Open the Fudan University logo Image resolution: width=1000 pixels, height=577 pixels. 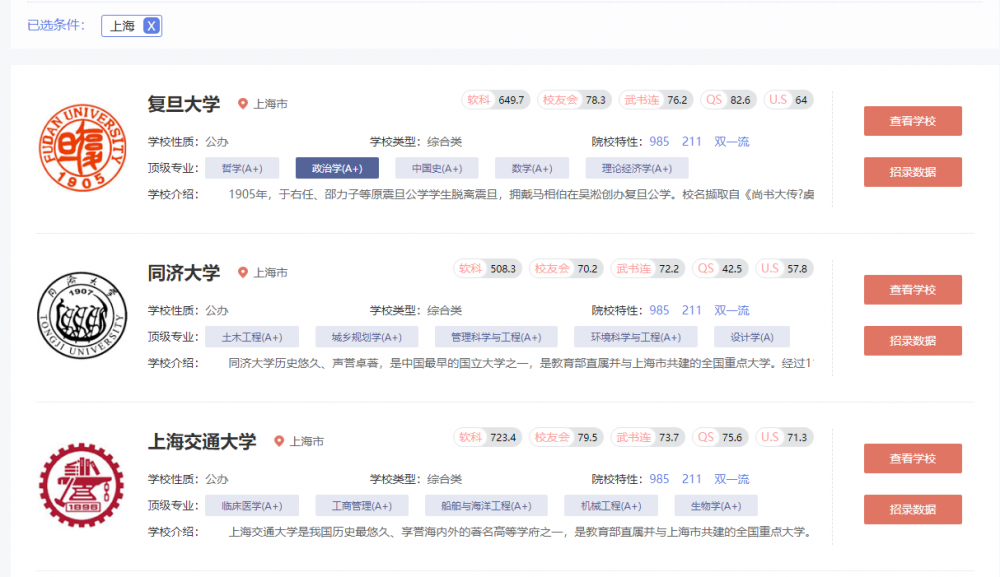[x=82, y=147]
